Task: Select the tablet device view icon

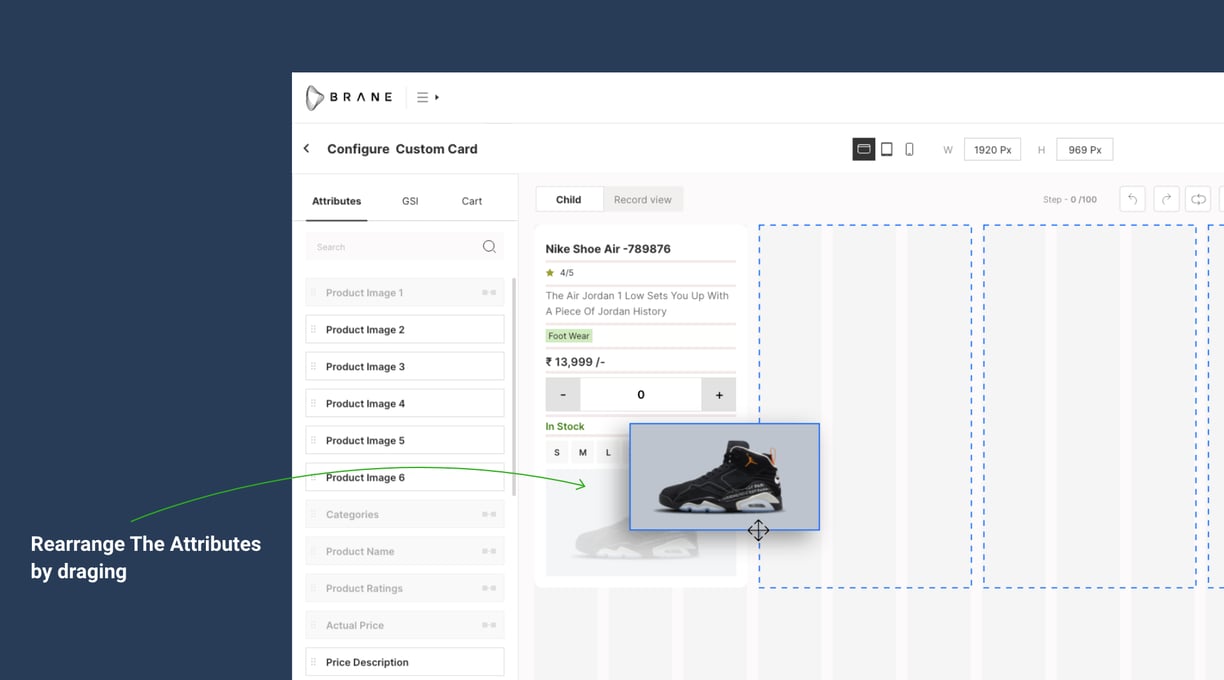Action: (887, 149)
